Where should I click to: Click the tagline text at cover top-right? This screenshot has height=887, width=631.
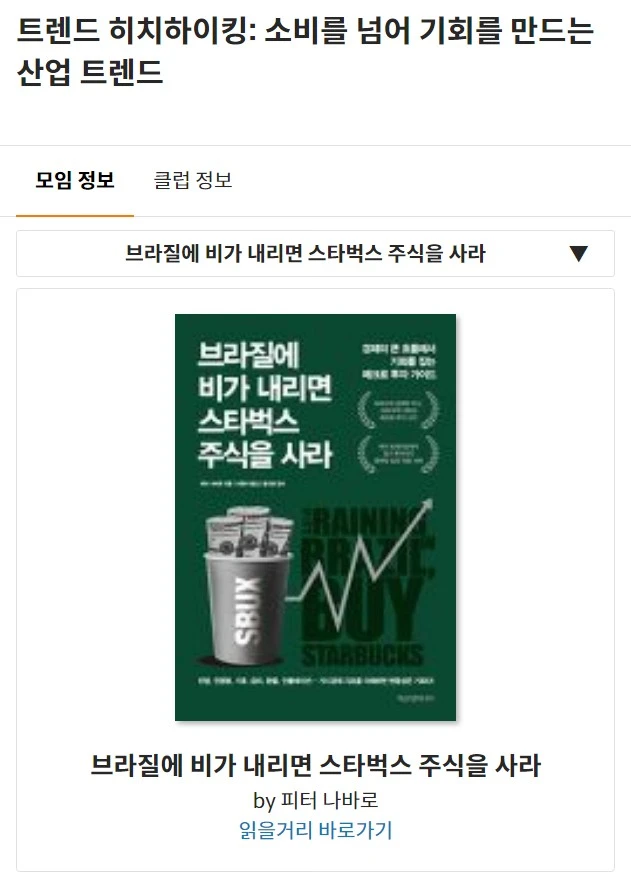coord(399,361)
